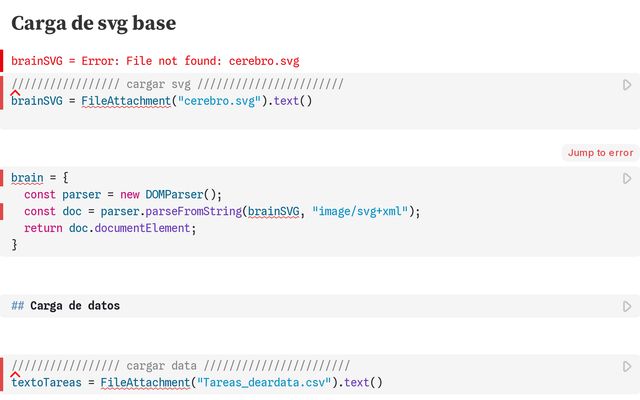Click the brainSVG variable name in the assignment
Viewport: 640px width, 400px height.
pos(37,101)
